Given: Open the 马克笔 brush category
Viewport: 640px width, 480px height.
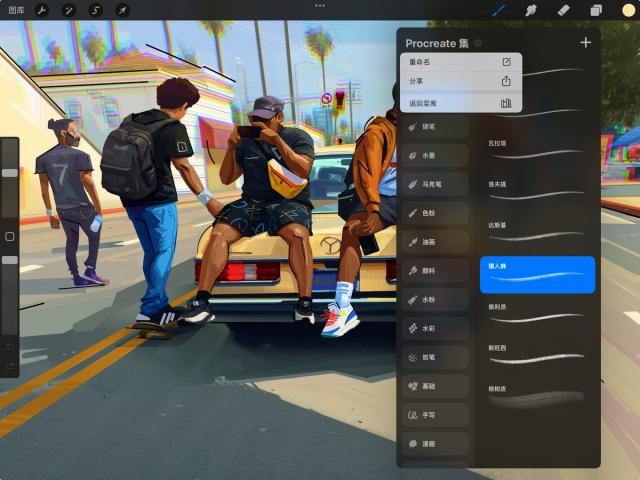Looking at the screenshot, I should [x=435, y=184].
